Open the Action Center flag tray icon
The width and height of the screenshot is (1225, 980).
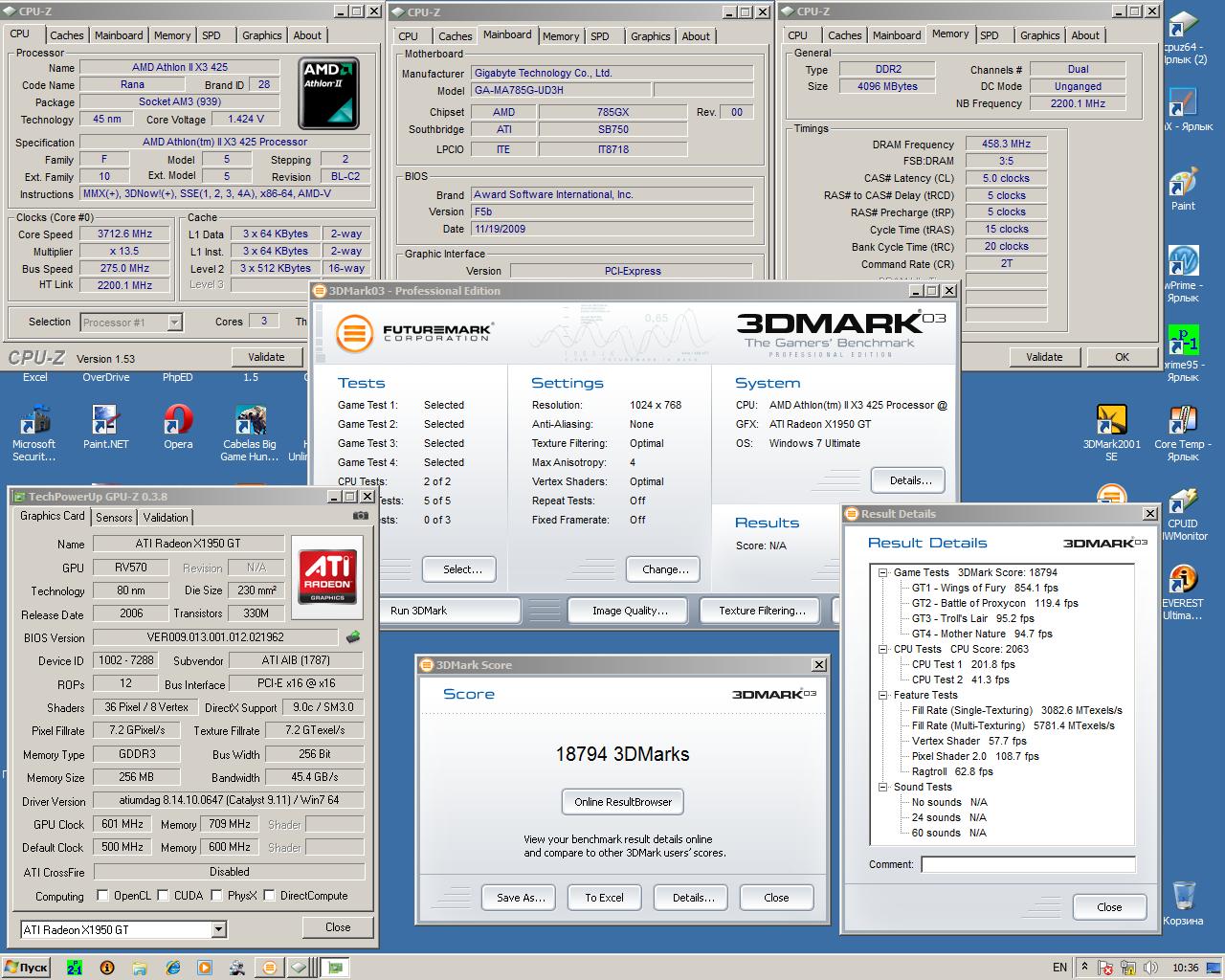(1106, 968)
